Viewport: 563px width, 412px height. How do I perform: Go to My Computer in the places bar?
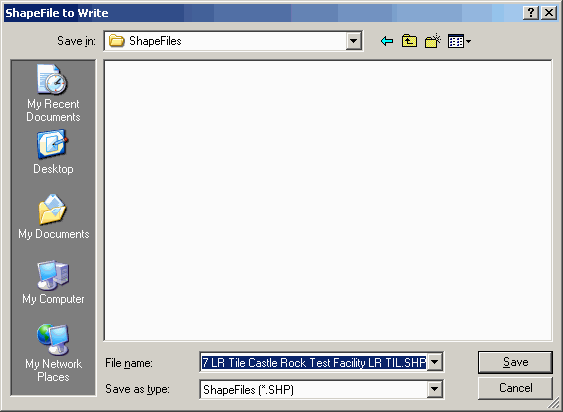click(53, 282)
